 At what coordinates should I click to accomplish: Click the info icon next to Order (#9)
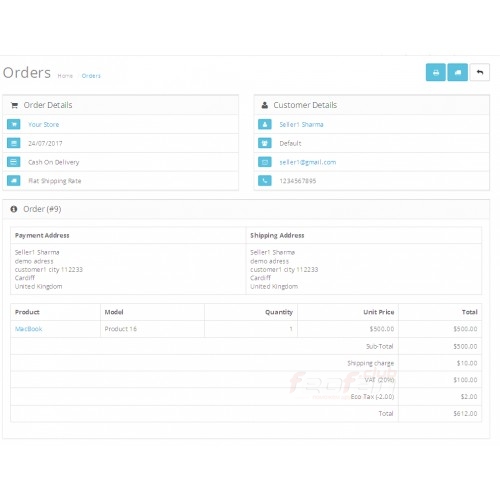(x=14, y=209)
